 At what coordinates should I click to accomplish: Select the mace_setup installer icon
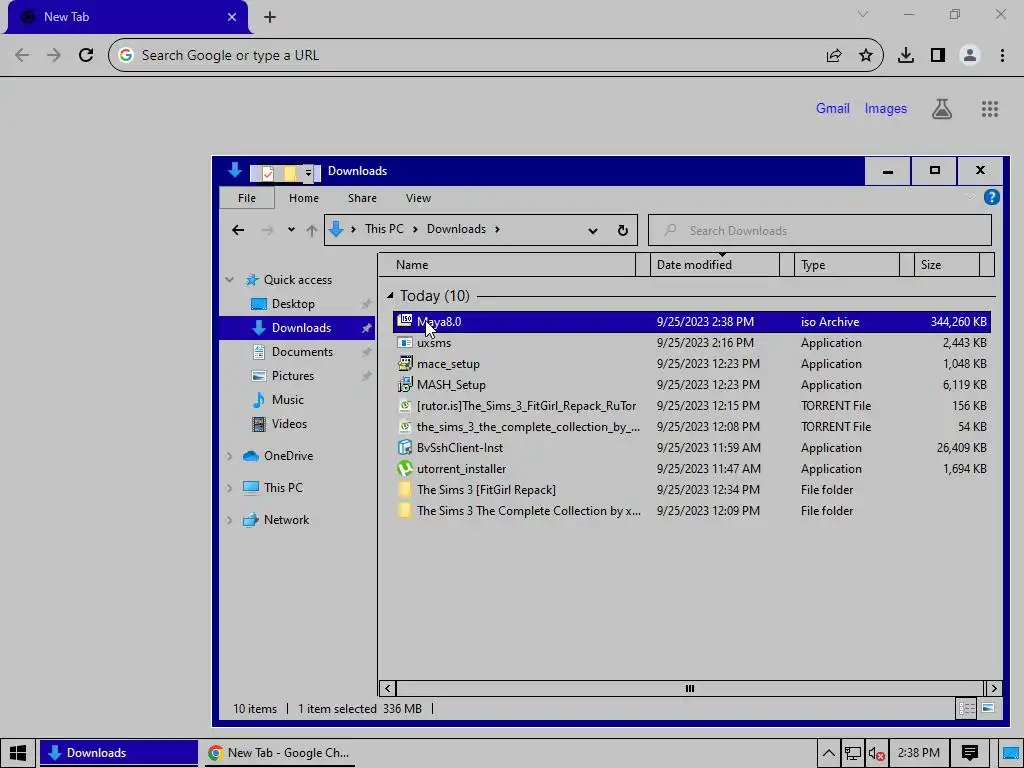405,364
